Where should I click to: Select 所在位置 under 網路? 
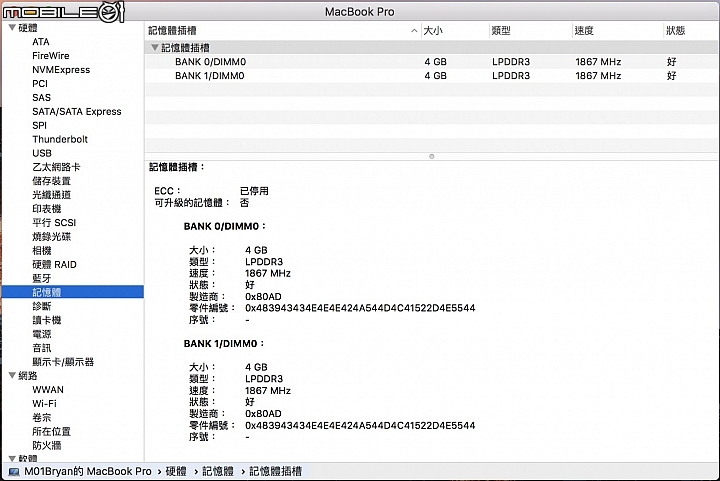(51, 431)
